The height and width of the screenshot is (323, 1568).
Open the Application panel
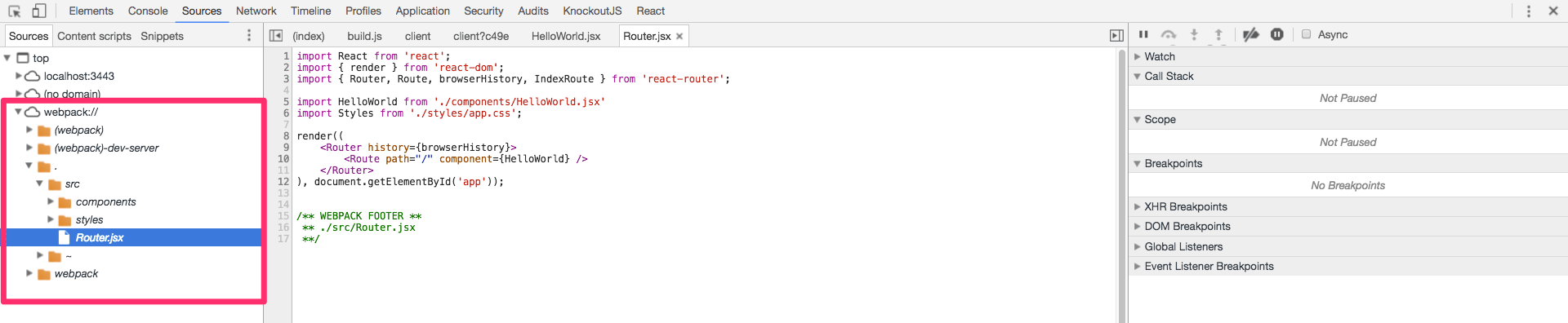[x=422, y=11]
